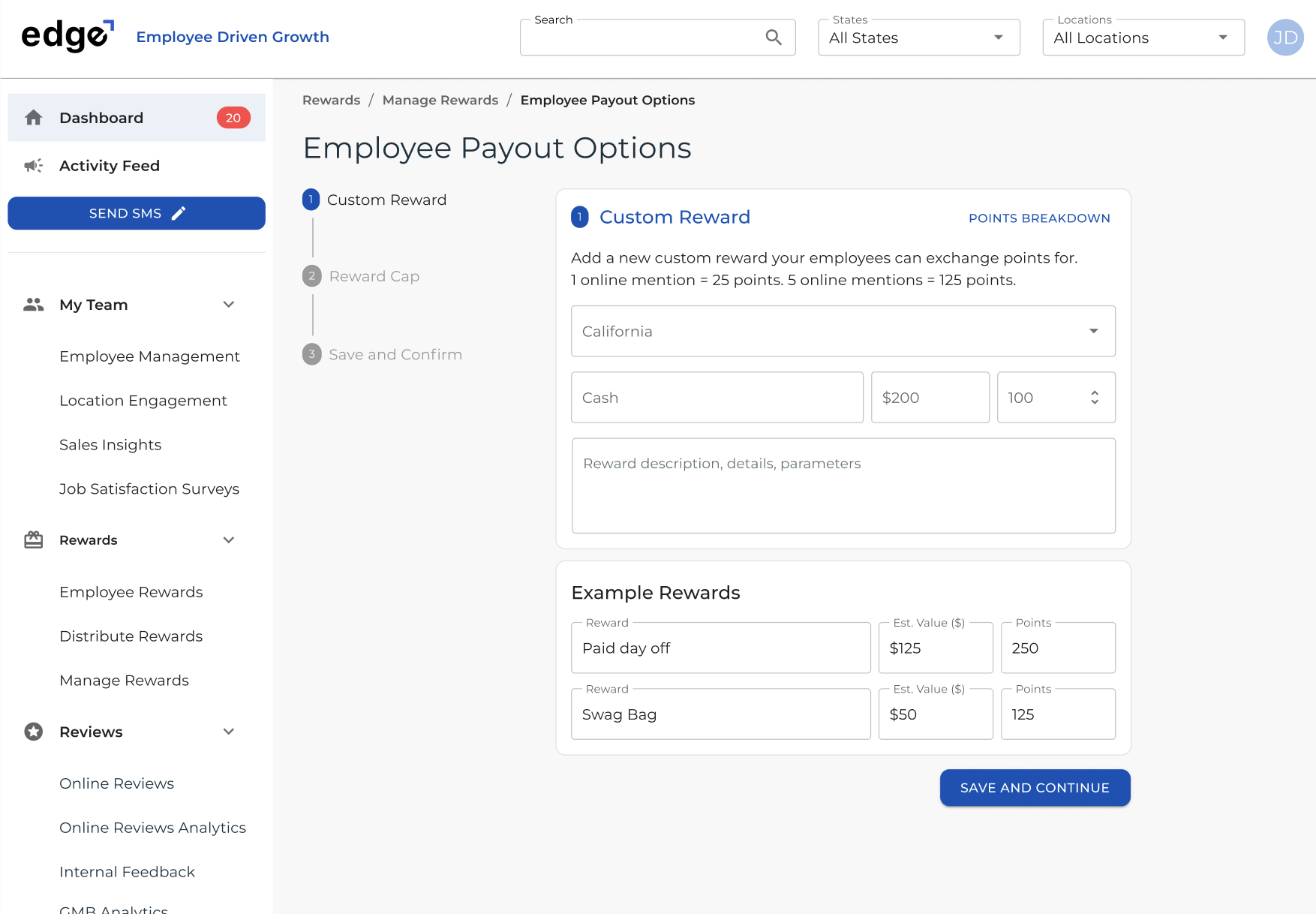Screen dimensions: 1316x914
Task: Click the Reviews star icon
Action: 34,732
